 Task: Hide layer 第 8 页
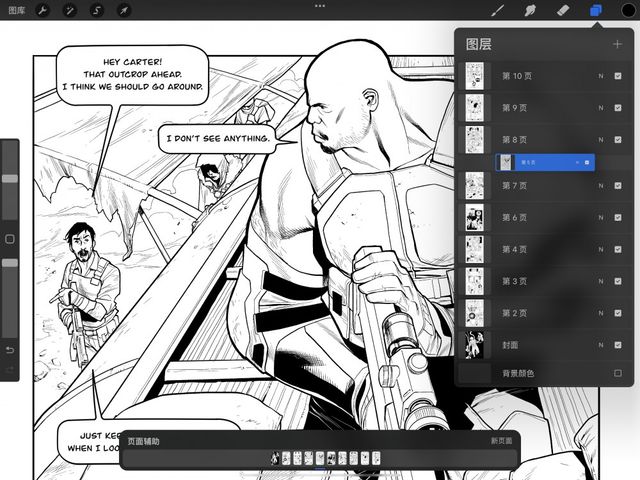coord(618,140)
